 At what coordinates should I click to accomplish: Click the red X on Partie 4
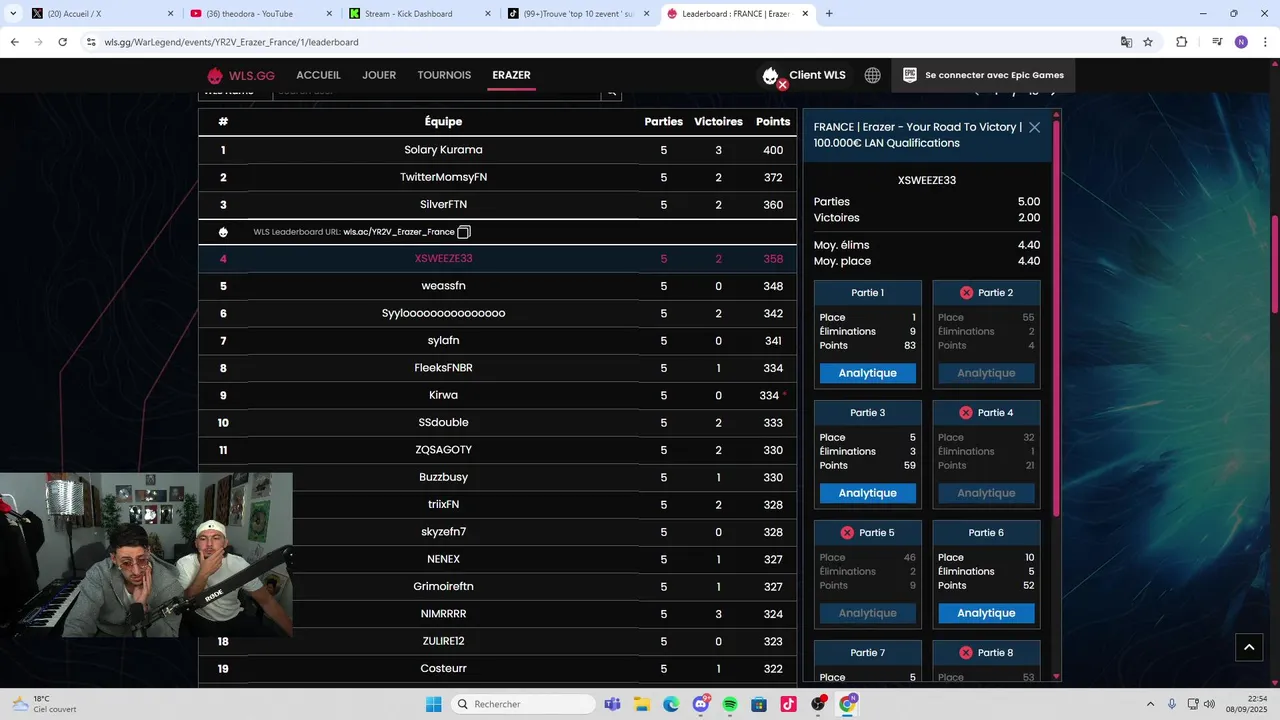966,413
